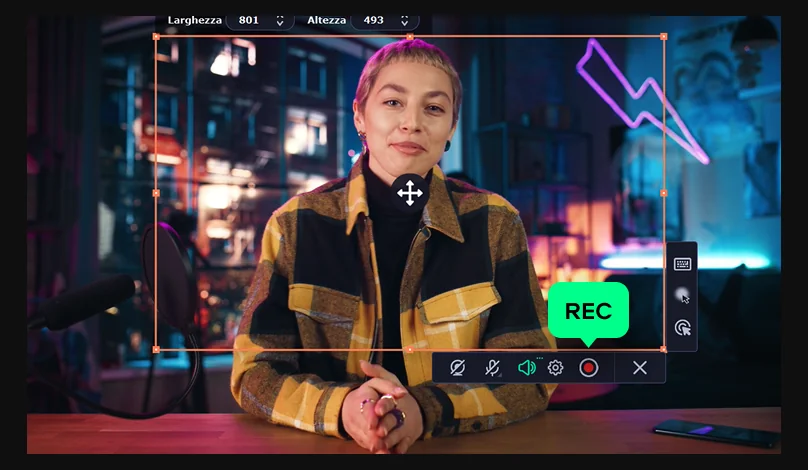Click the top-left corner resize handle

coord(156,37)
